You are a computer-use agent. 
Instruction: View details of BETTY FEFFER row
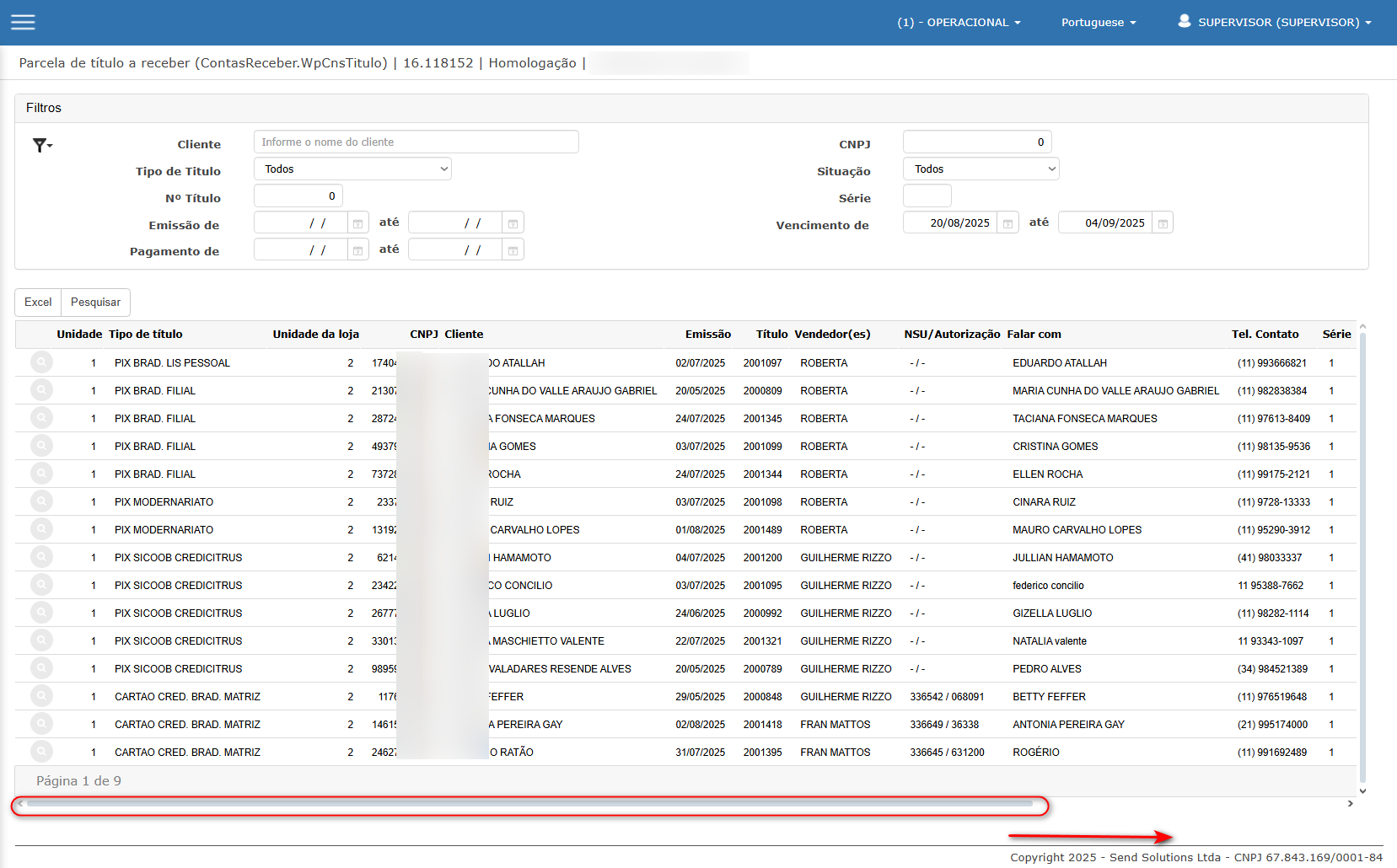coord(41,696)
